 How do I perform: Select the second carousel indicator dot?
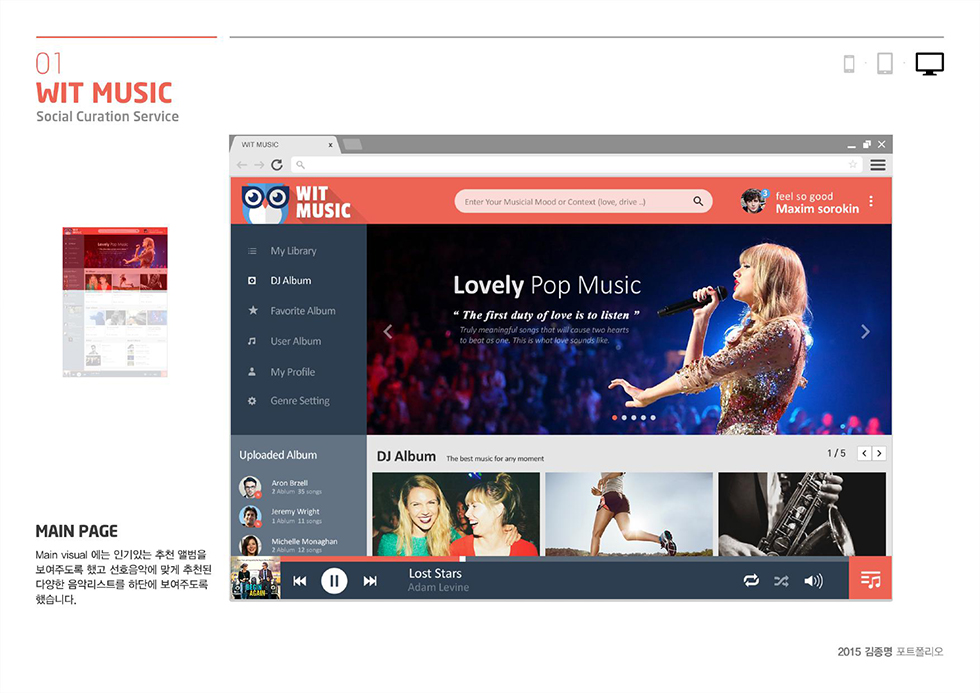point(623,417)
